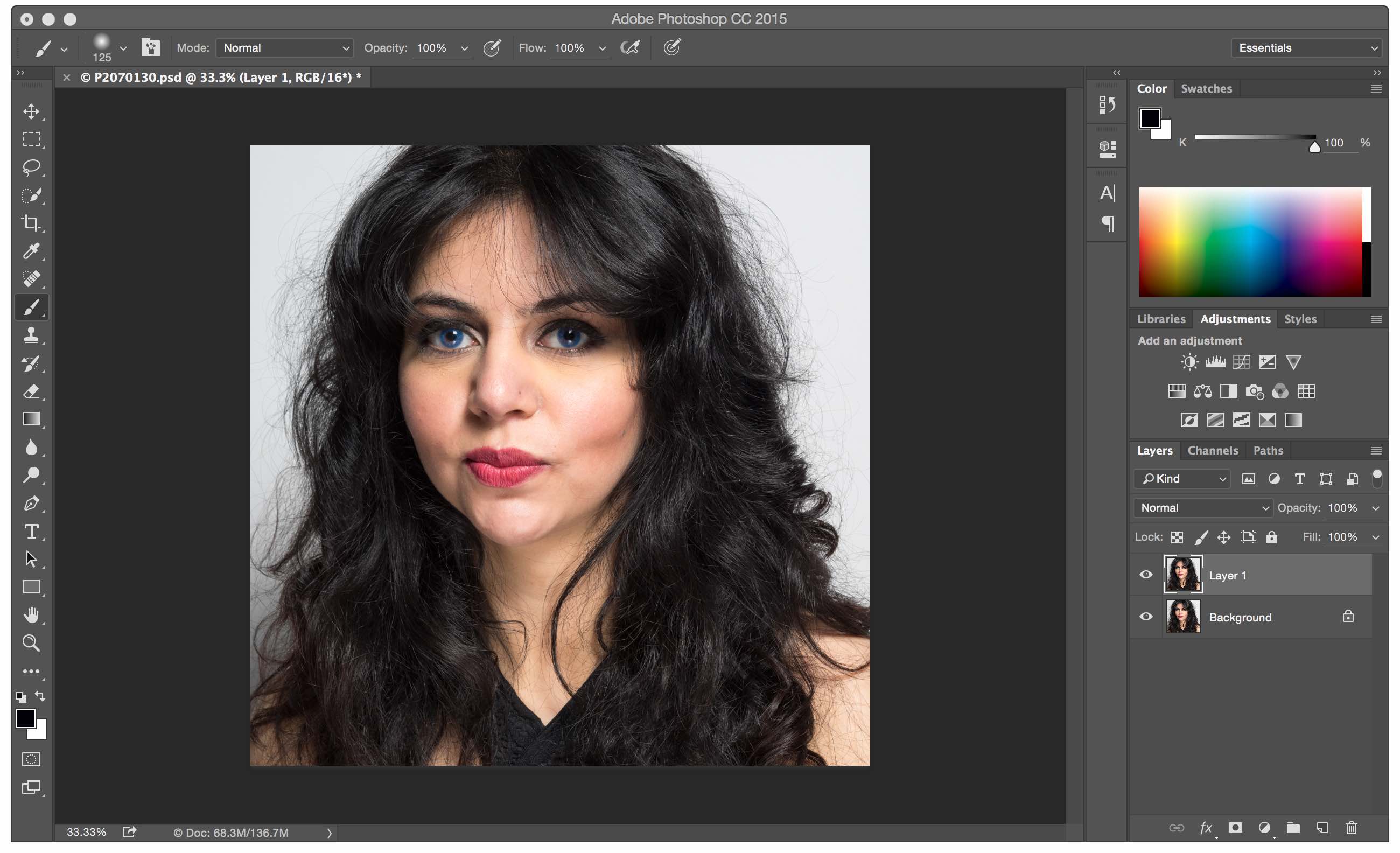Switch to the Swatches tab

tap(1206, 88)
